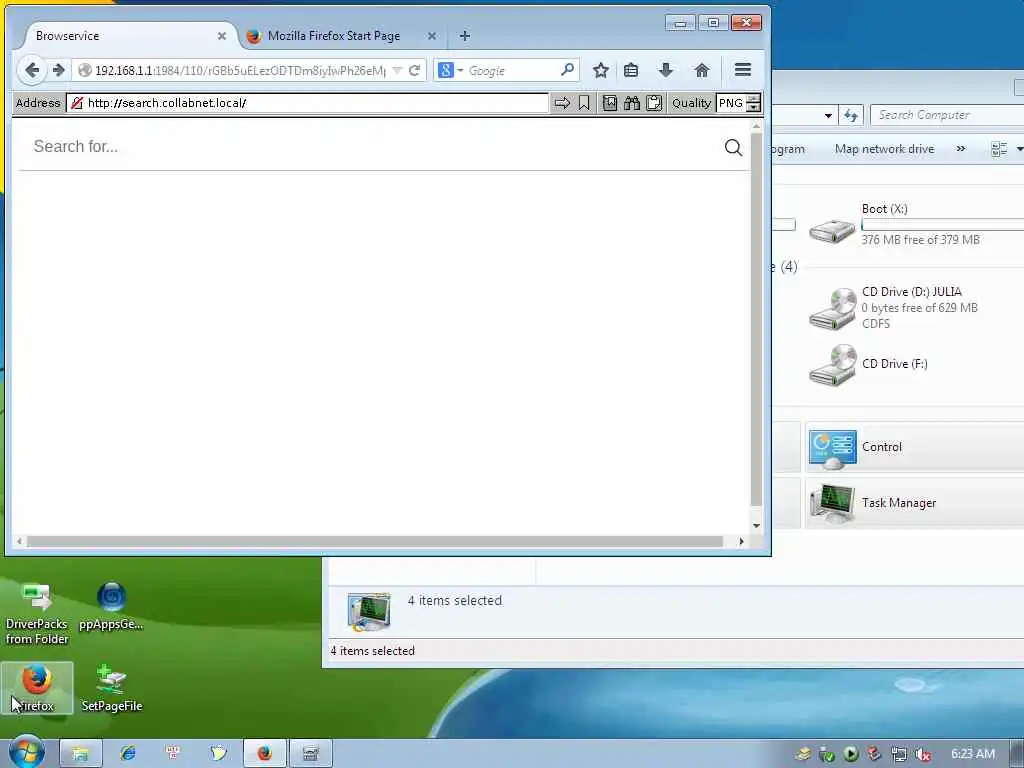
Task: Click the Browservice picture icon next to bookmark
Action: (x=609, y=103)
